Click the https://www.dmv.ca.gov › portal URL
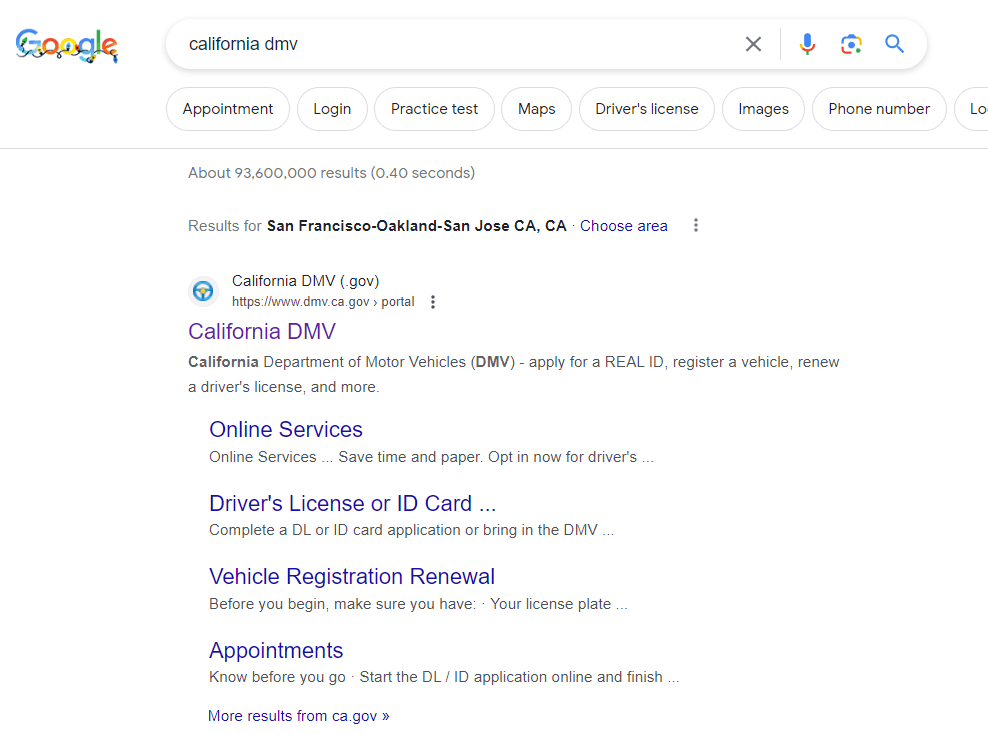The width and height of the screenshot is (988, 734). click(323, 302)
